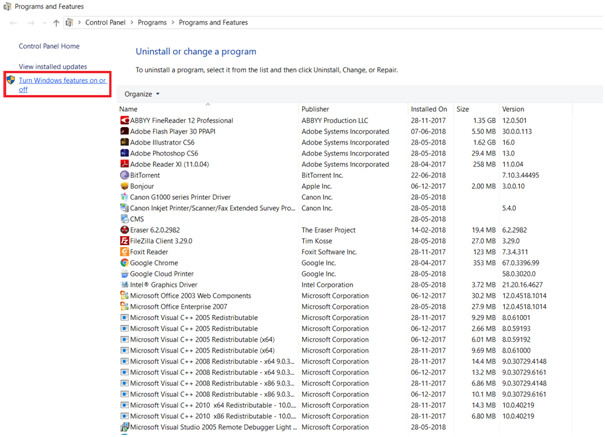
Task: Click version 67.0.3396.99 cell
Action: (521, 263)
